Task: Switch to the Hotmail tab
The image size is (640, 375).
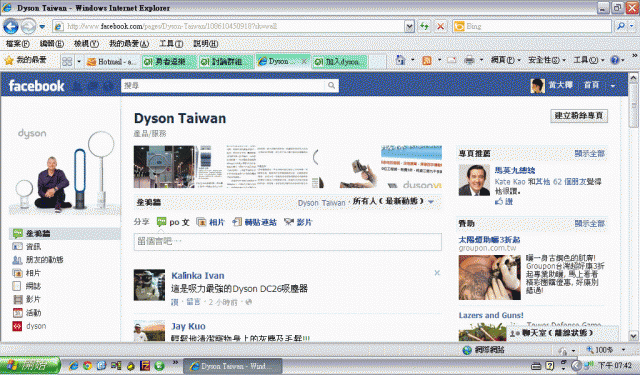Action: coord(112,62)
